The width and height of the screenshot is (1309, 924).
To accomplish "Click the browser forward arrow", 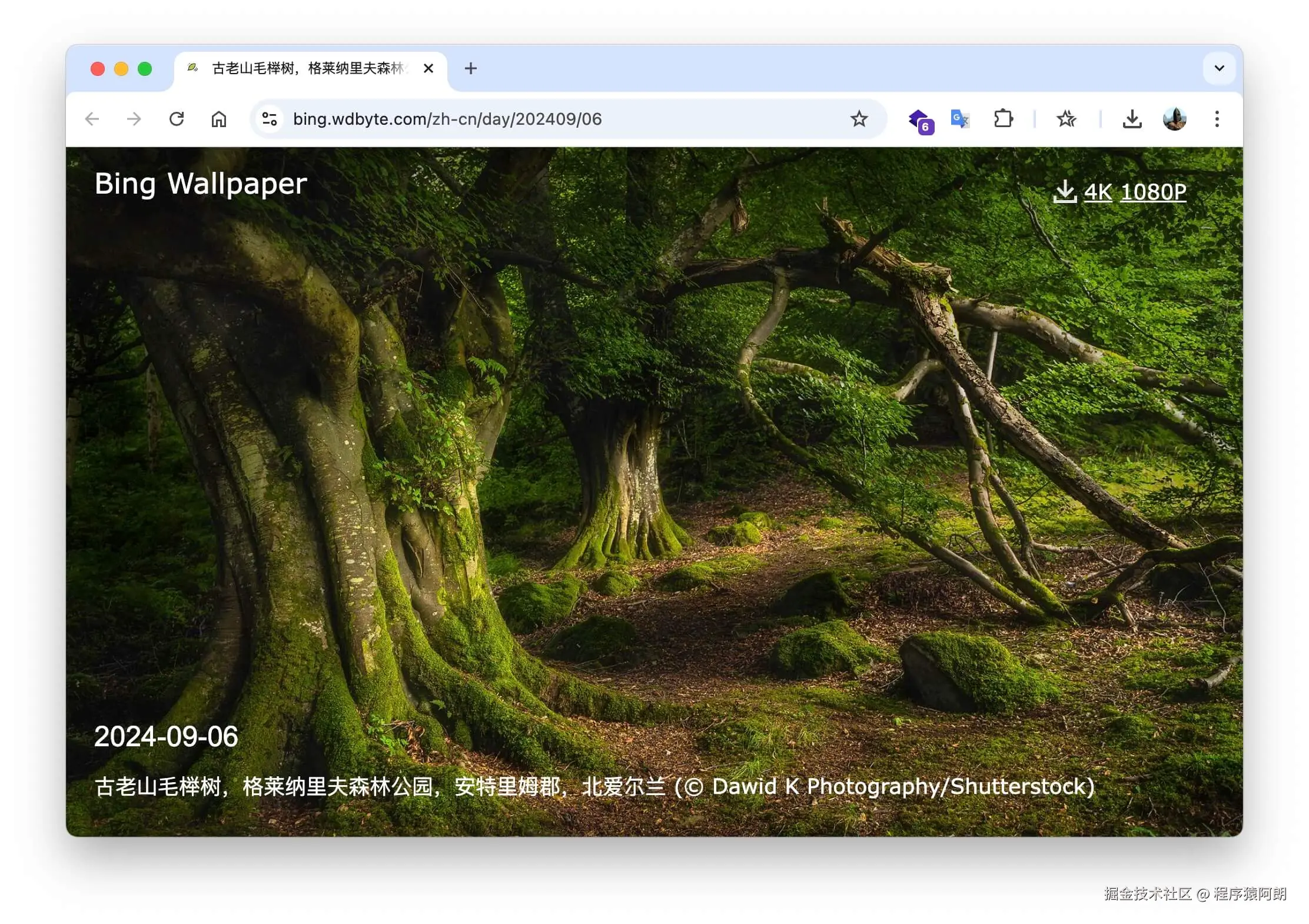I will point(134,119).
